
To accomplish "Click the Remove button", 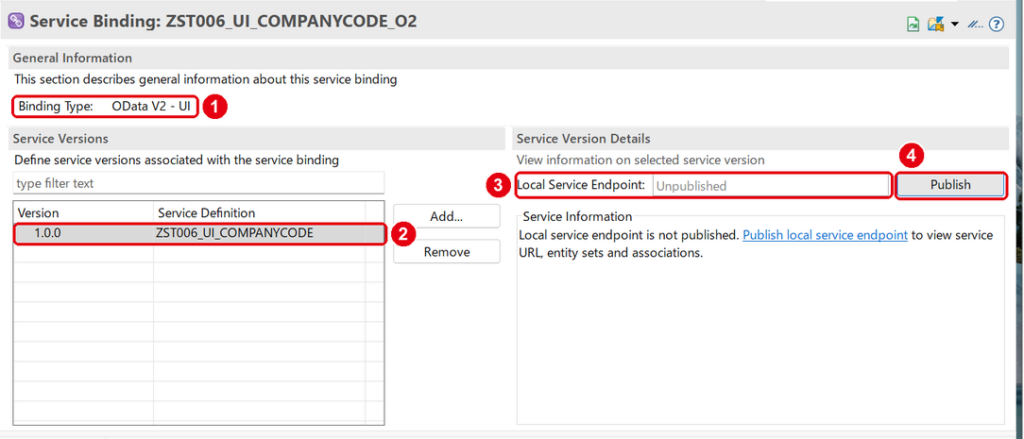I will [447, 252].
